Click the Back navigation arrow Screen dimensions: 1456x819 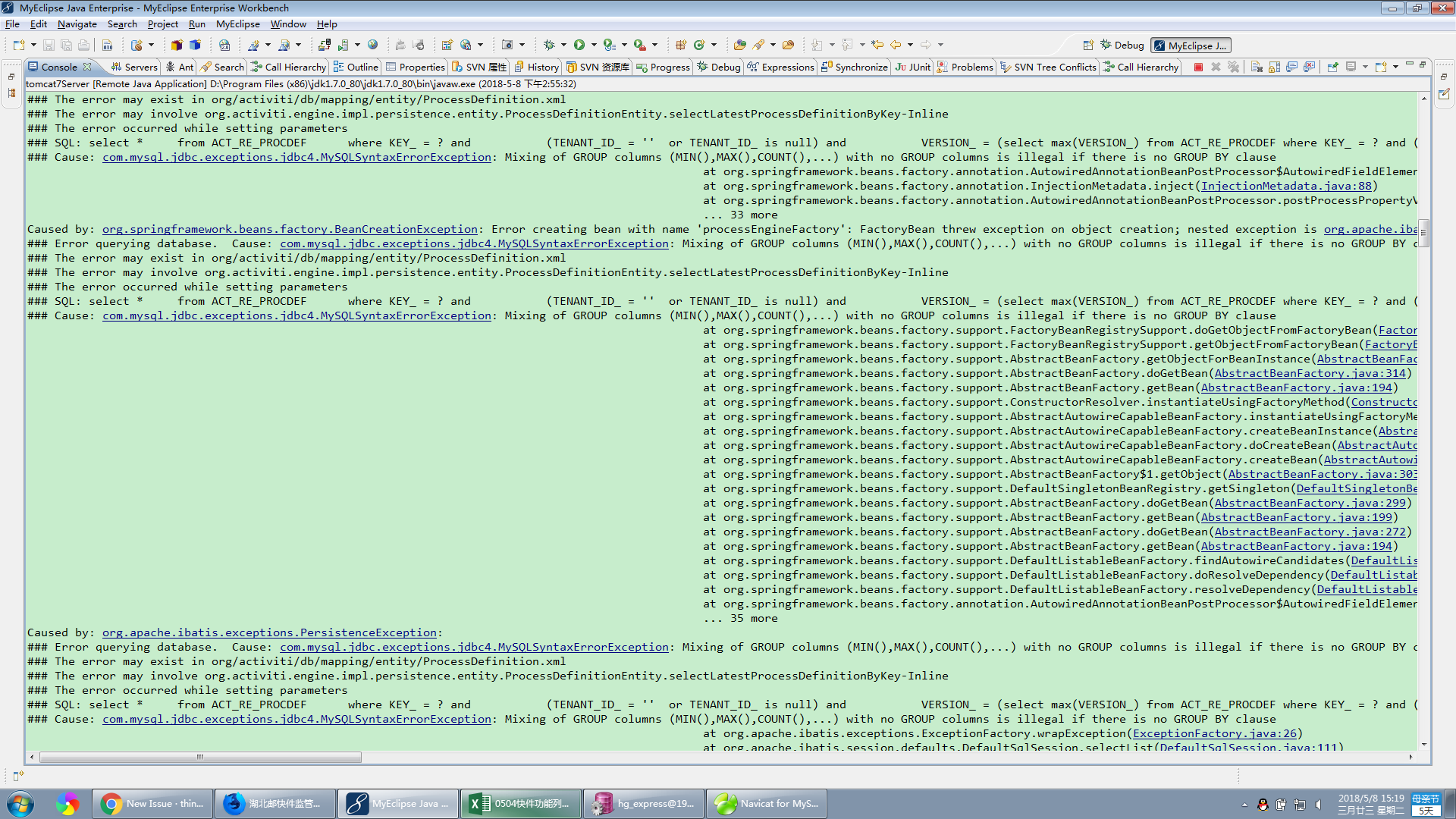pyautogui.click(x=896, y=45)
